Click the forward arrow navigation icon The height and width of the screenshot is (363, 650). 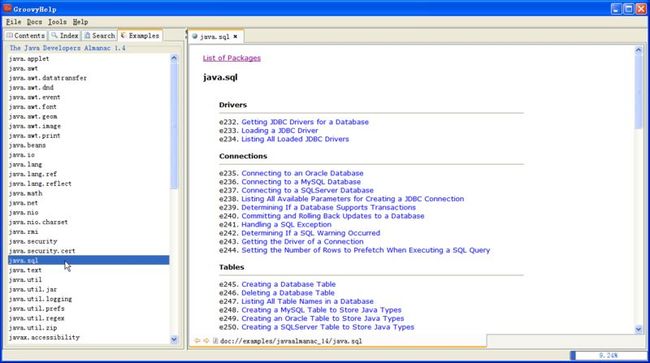(206, 341)
